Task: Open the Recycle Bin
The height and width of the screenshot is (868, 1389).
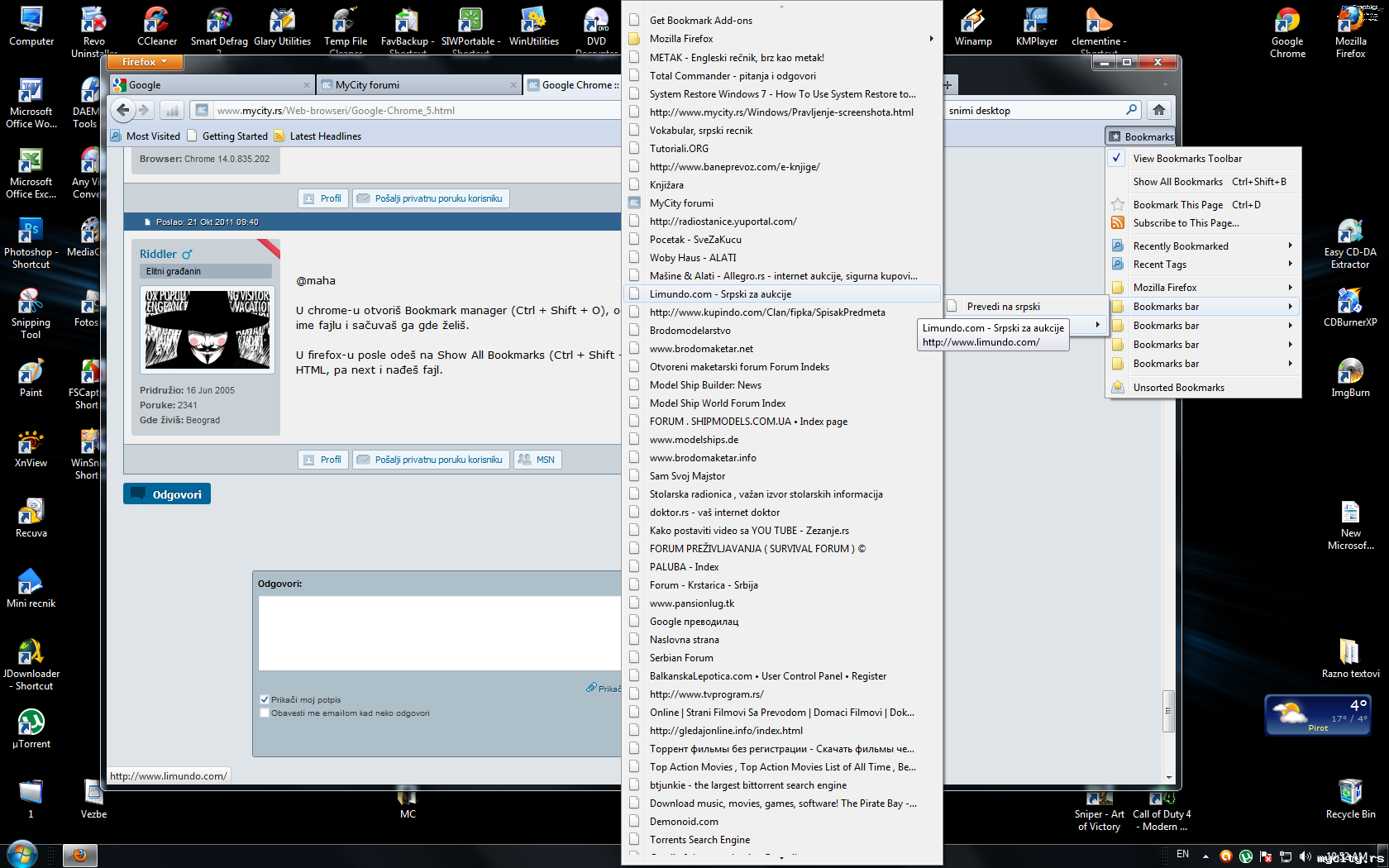Action: [1350, 799]
